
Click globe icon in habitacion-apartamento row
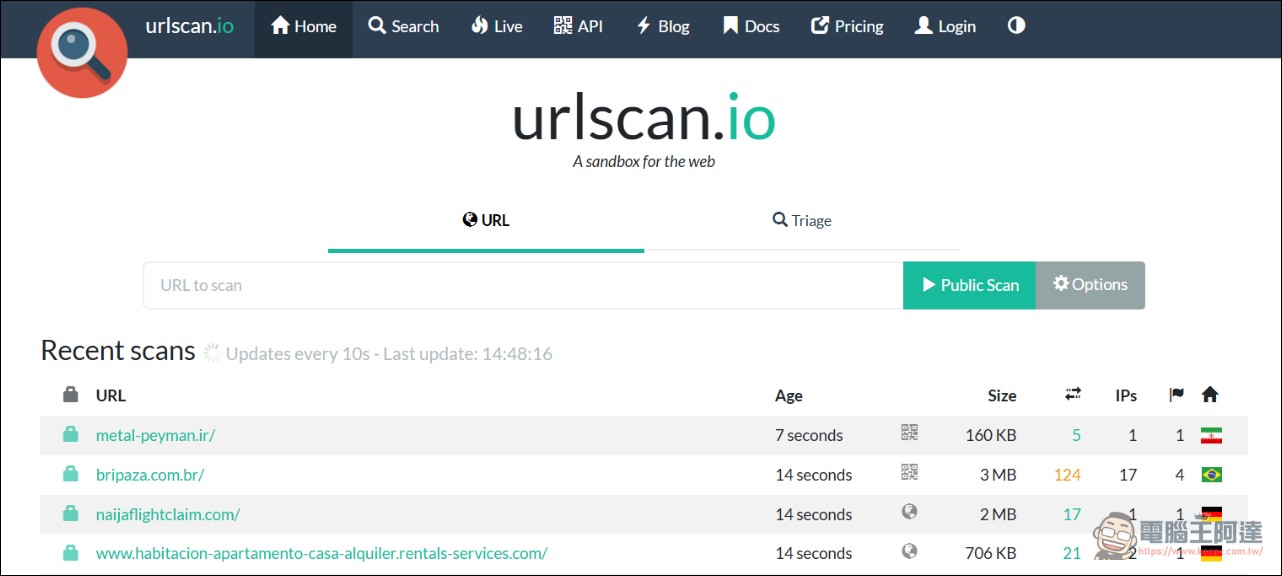[x=909, y=551]
